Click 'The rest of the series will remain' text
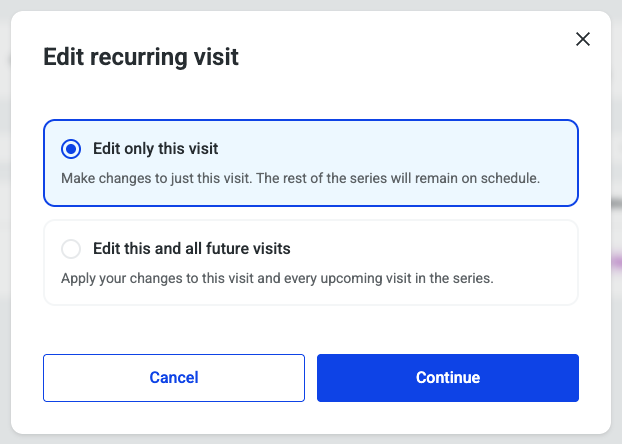 tap(357, 178)
